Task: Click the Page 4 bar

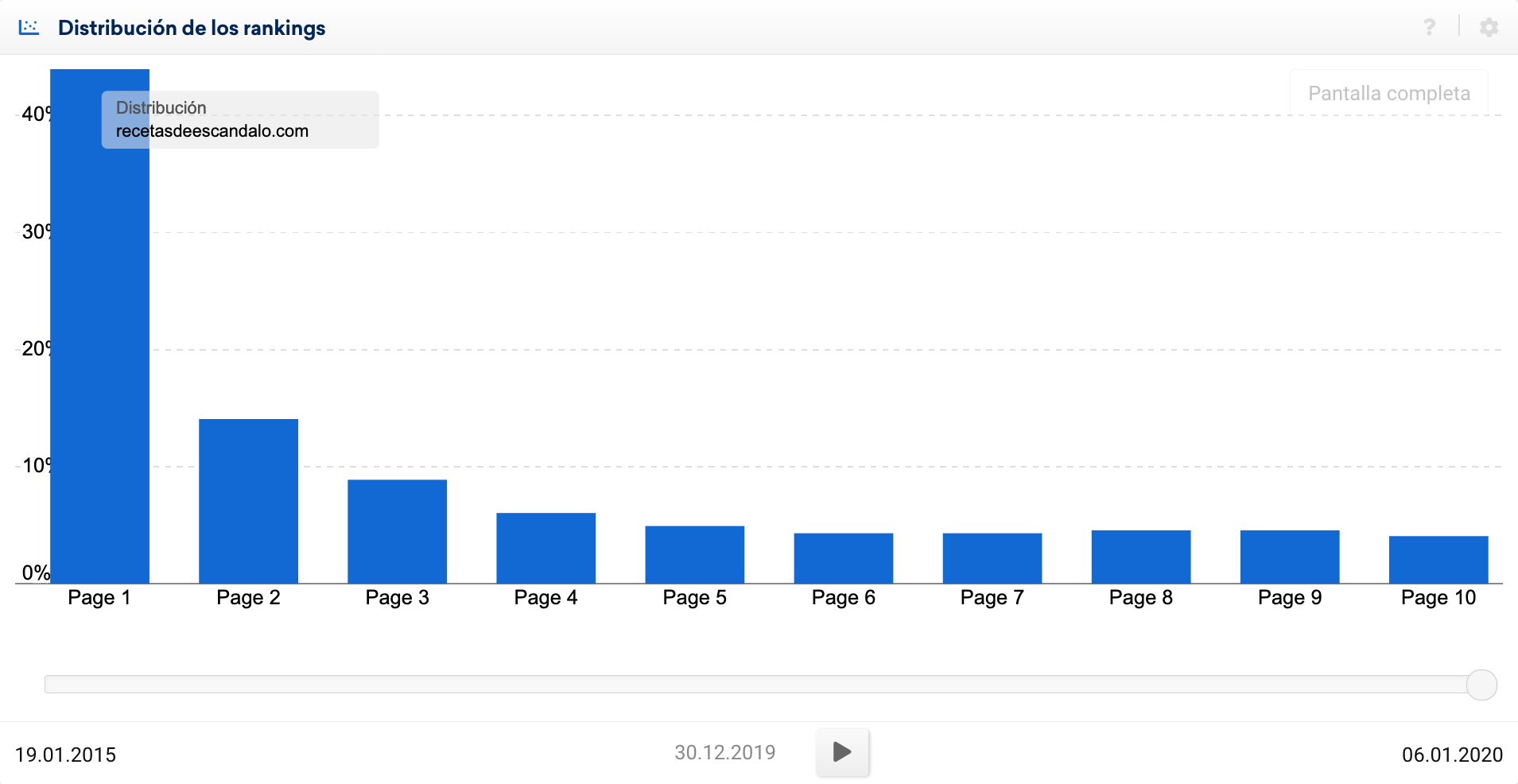Action: coord(545,548)
